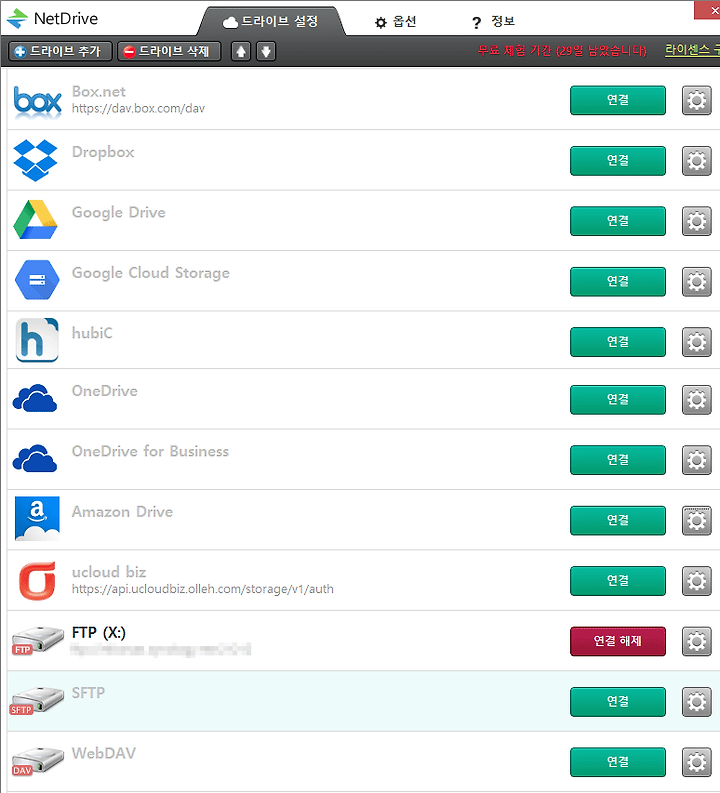
Task: Connect the Dropbox drive
Action: pos(617,161)
